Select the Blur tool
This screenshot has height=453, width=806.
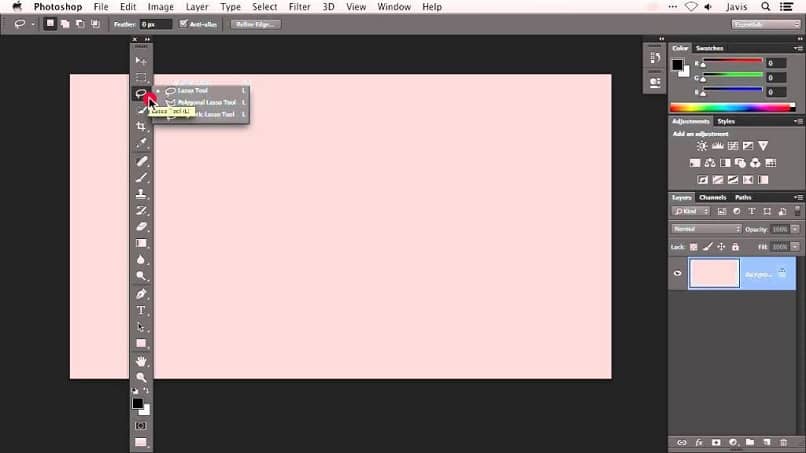coord(141,260)
